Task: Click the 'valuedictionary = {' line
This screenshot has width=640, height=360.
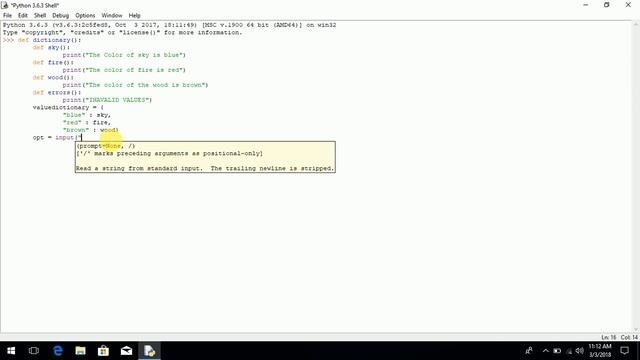Action: click(x=68, y=107)
